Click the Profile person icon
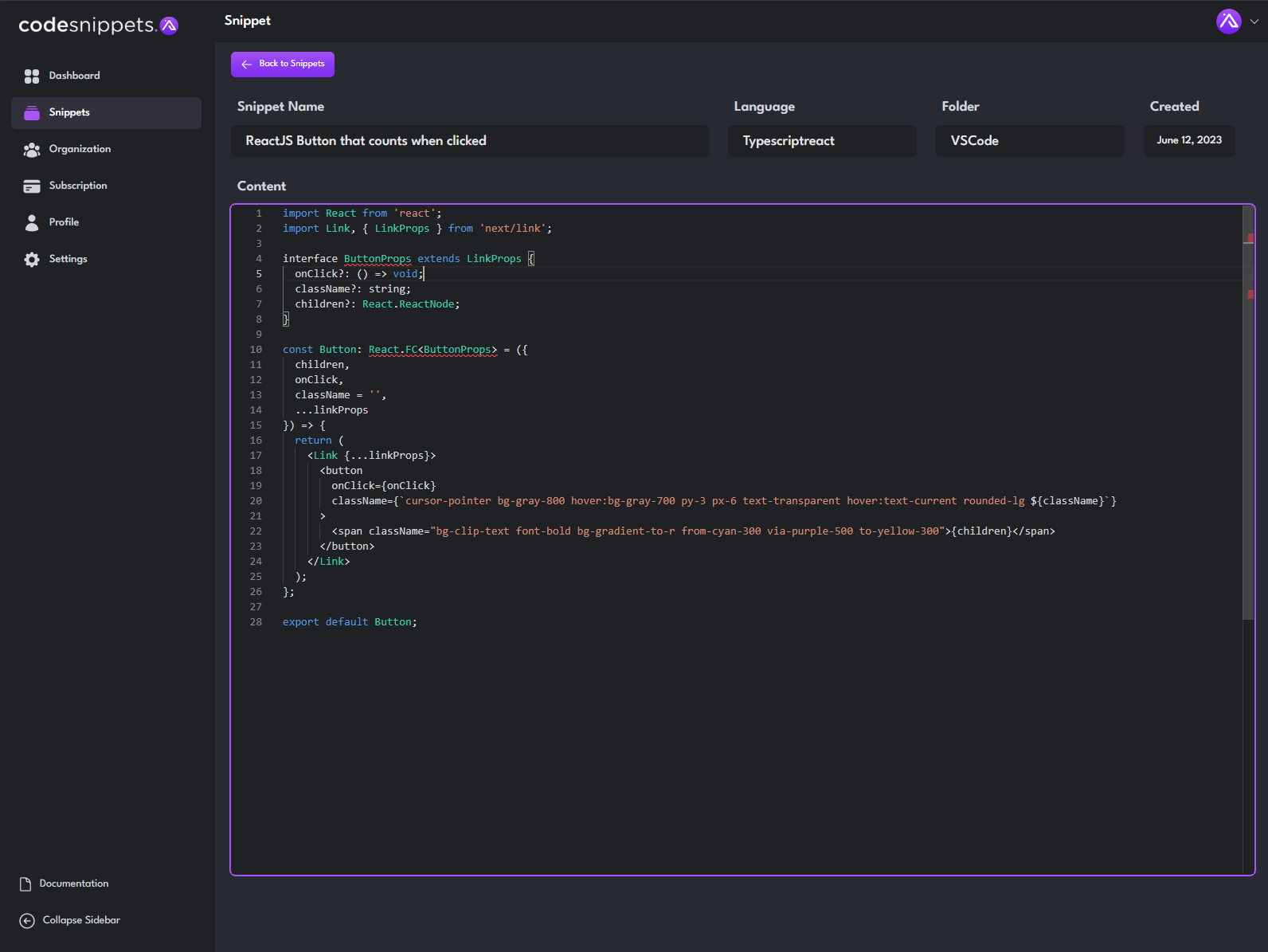The width and height of the screenshot is (1268, 952). 32,222
